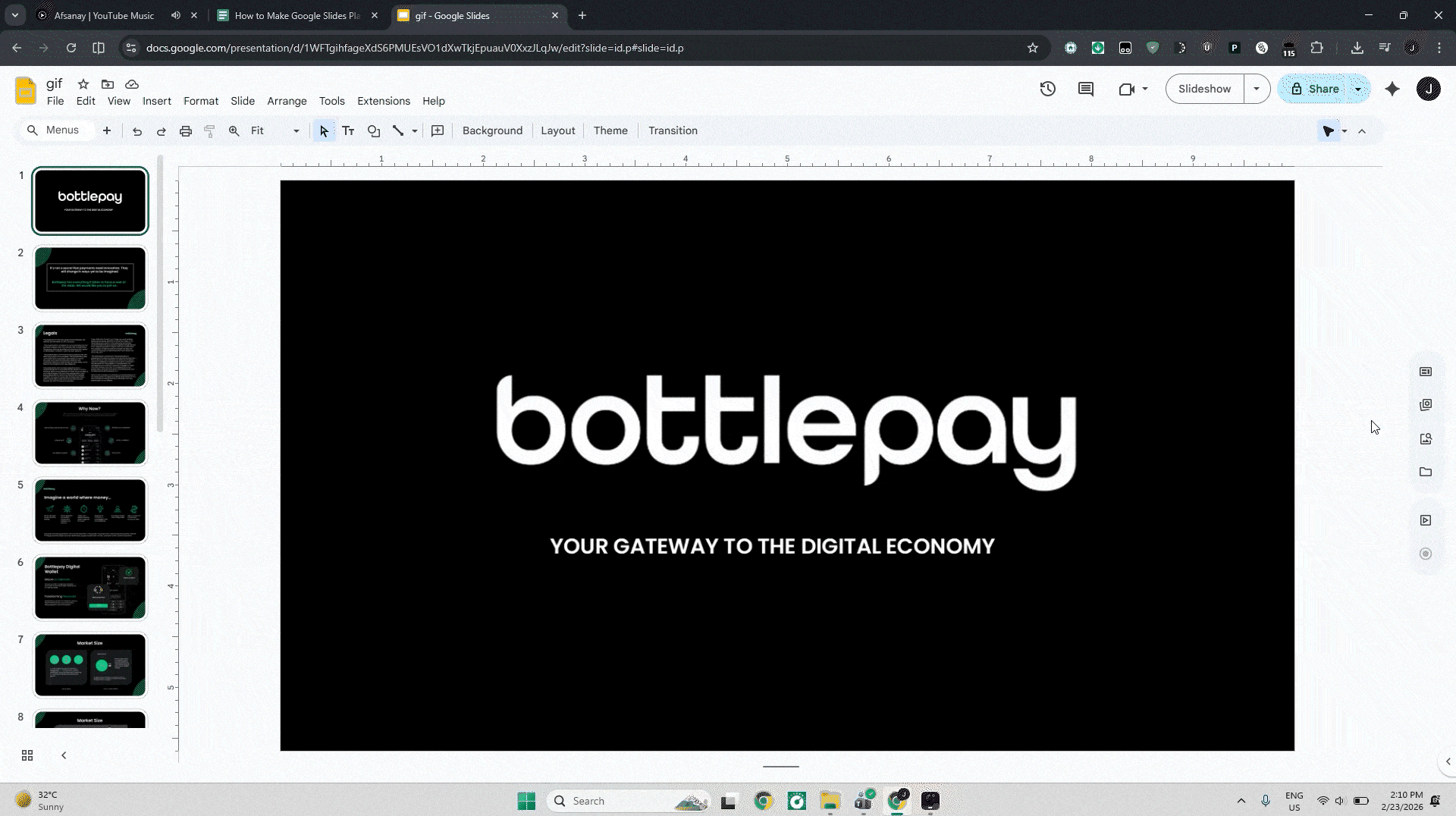Open the Shape insertion tool
Image resolution: width=1456 pixels, height=816 pixels.
[373, 130]
